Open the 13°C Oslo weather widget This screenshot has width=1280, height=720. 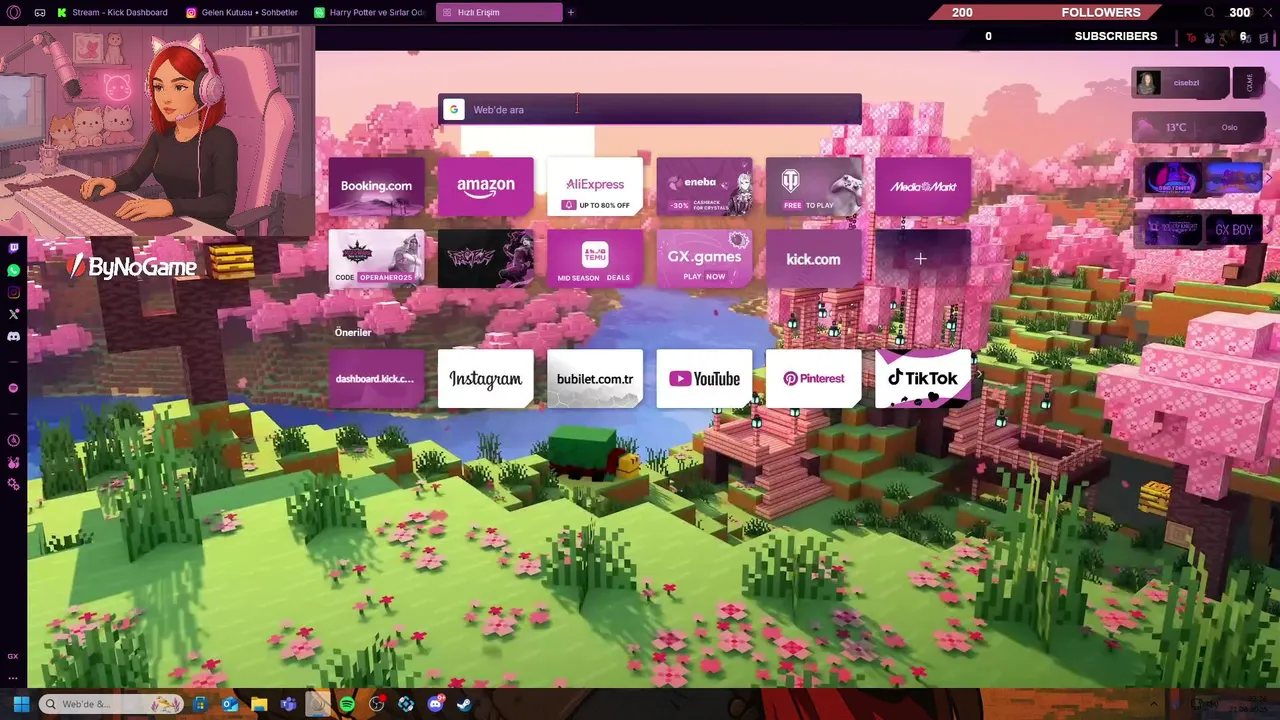[x=1199, y=127]
